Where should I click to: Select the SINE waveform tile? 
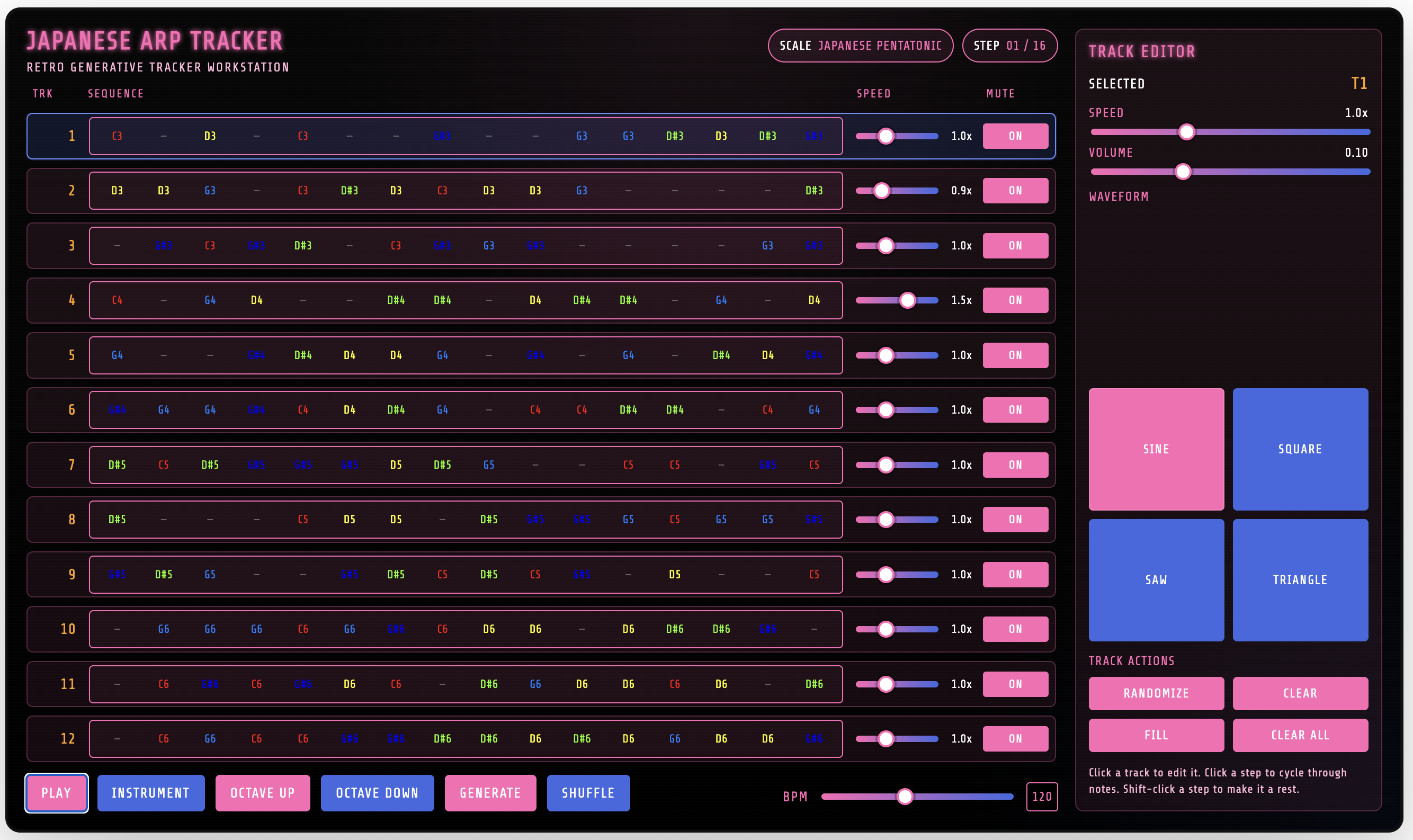click(1155, 450)
